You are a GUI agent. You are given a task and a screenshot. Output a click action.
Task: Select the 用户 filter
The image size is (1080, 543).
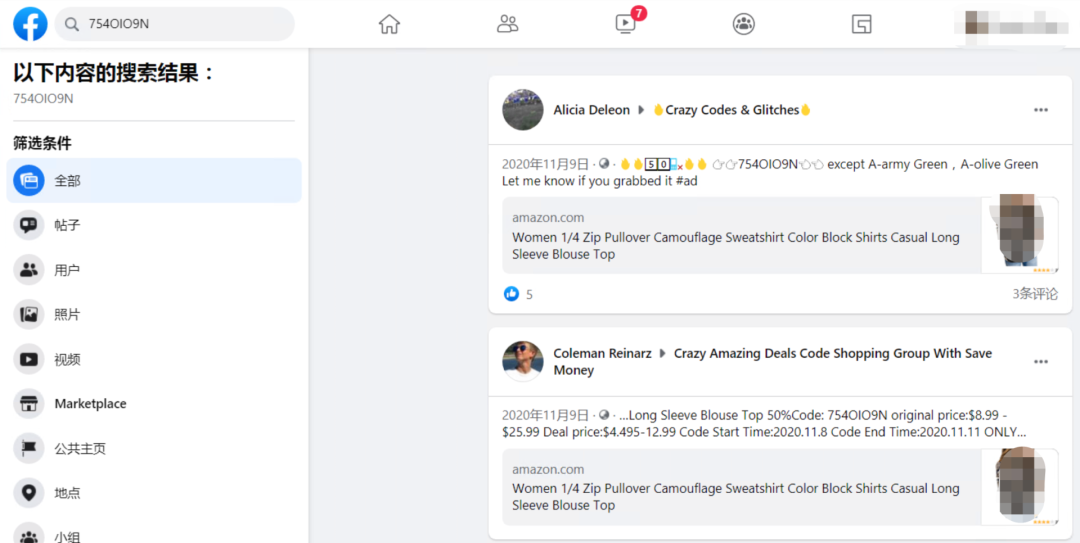click(154, 270)
